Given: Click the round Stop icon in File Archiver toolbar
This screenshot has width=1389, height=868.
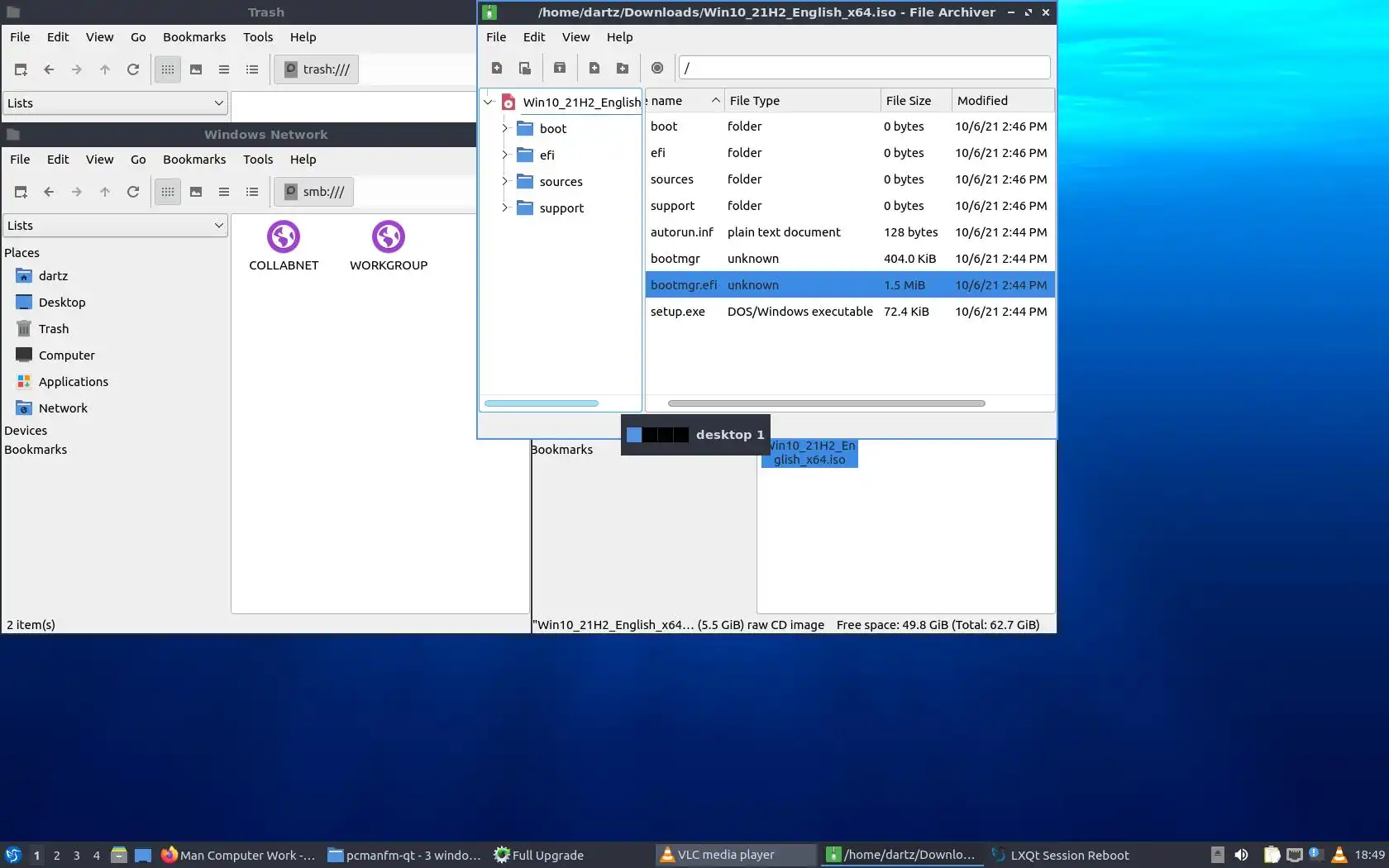Looking at the screenshot, I should tap(657, 69).
